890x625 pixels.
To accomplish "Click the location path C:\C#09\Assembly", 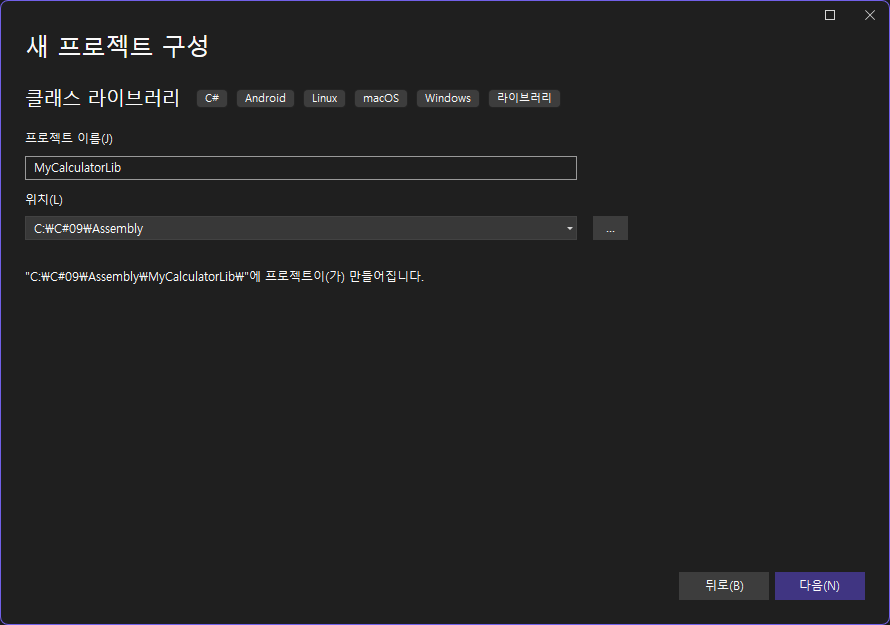I will [x=89, y=228].
